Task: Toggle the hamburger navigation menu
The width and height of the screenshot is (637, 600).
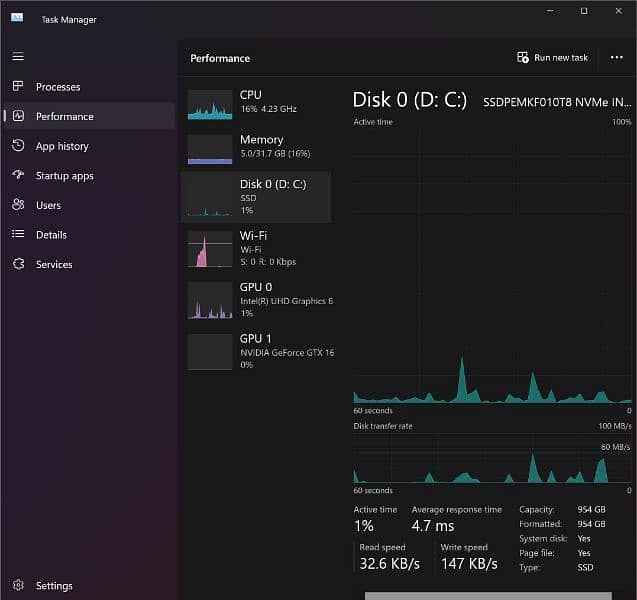Action: click(17, 56)
